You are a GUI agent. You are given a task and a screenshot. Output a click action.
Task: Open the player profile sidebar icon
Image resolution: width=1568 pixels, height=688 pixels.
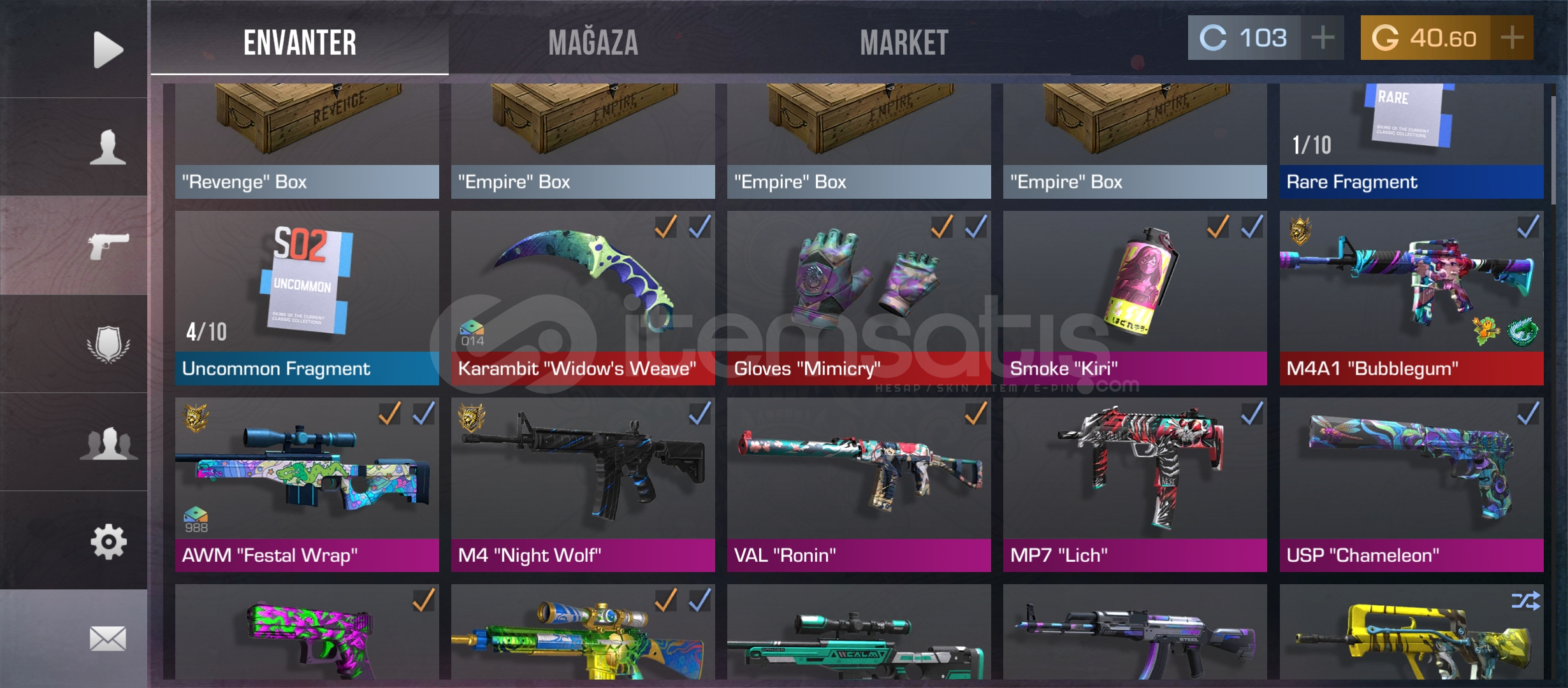[108, 147]
